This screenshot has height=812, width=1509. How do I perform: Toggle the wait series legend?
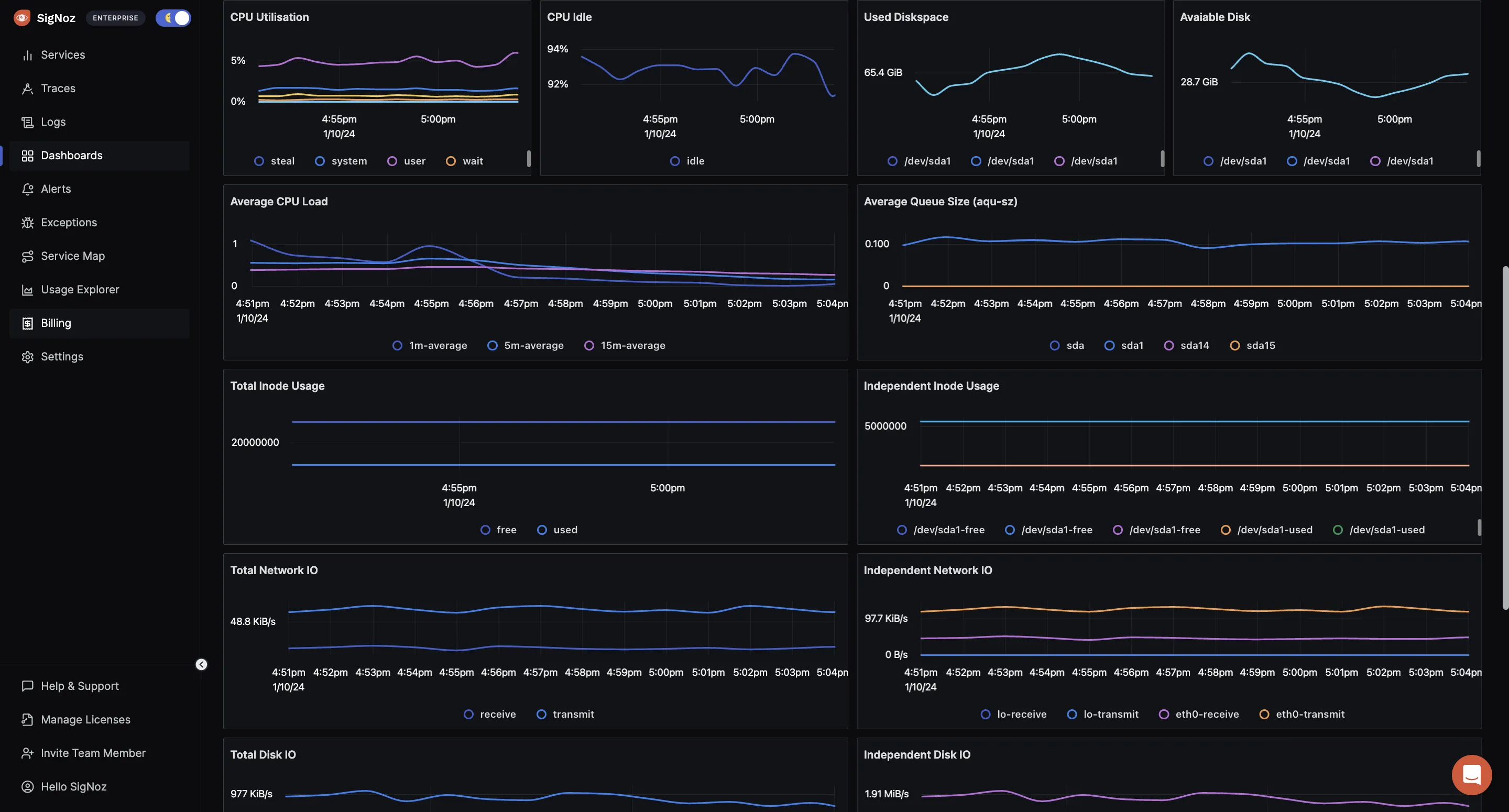pos(465,161)
